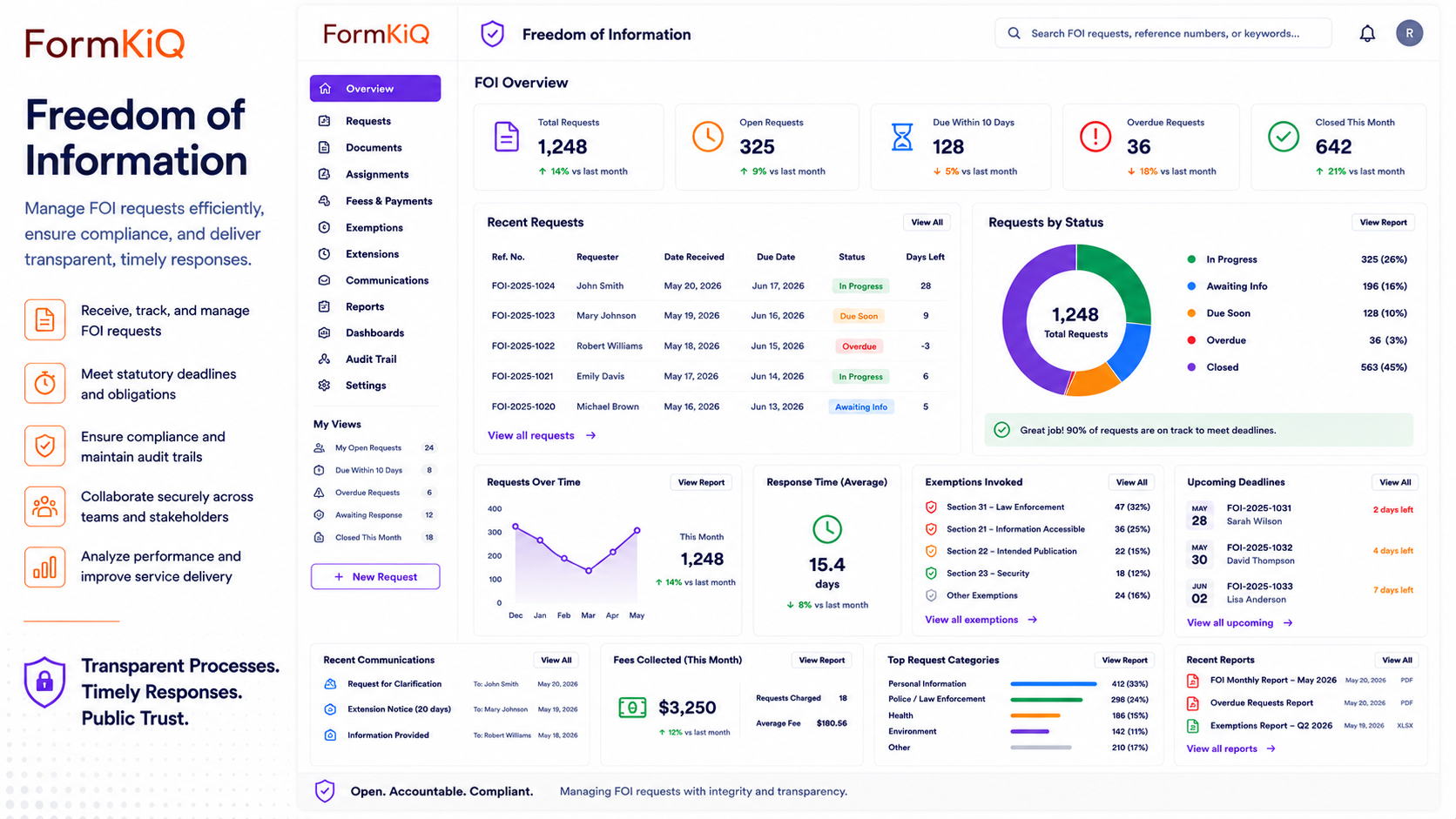This screenshot has width=1456, height=819.
Task: Open Settings in the sidebar
Action: (x=375, y=386)
